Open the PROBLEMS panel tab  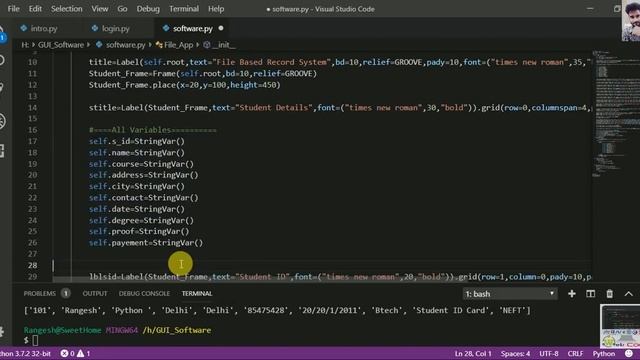[40, 293]
